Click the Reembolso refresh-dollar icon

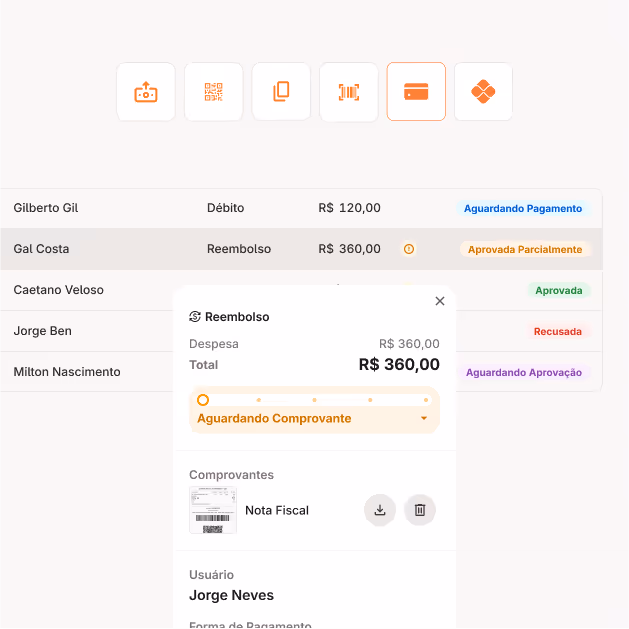[195, 317]
